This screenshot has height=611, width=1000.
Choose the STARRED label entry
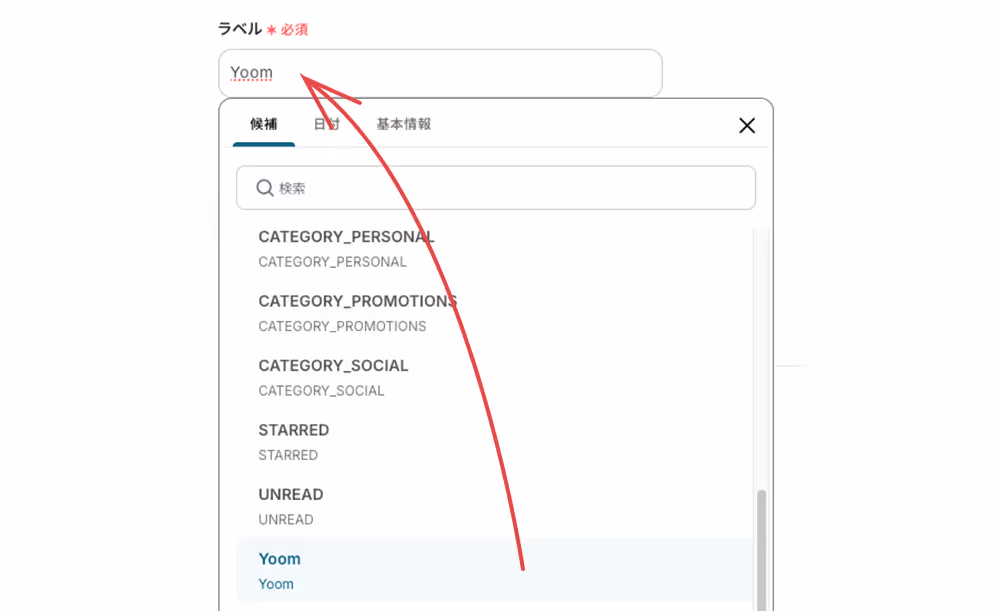coord(494,442)
